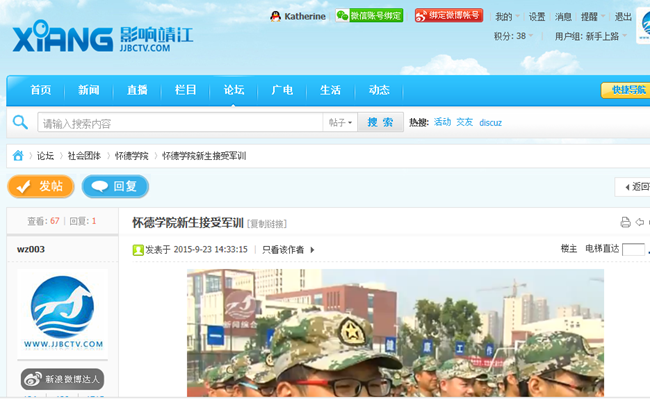Click the home icon in the breadcrumb

[x=18, y=156]
